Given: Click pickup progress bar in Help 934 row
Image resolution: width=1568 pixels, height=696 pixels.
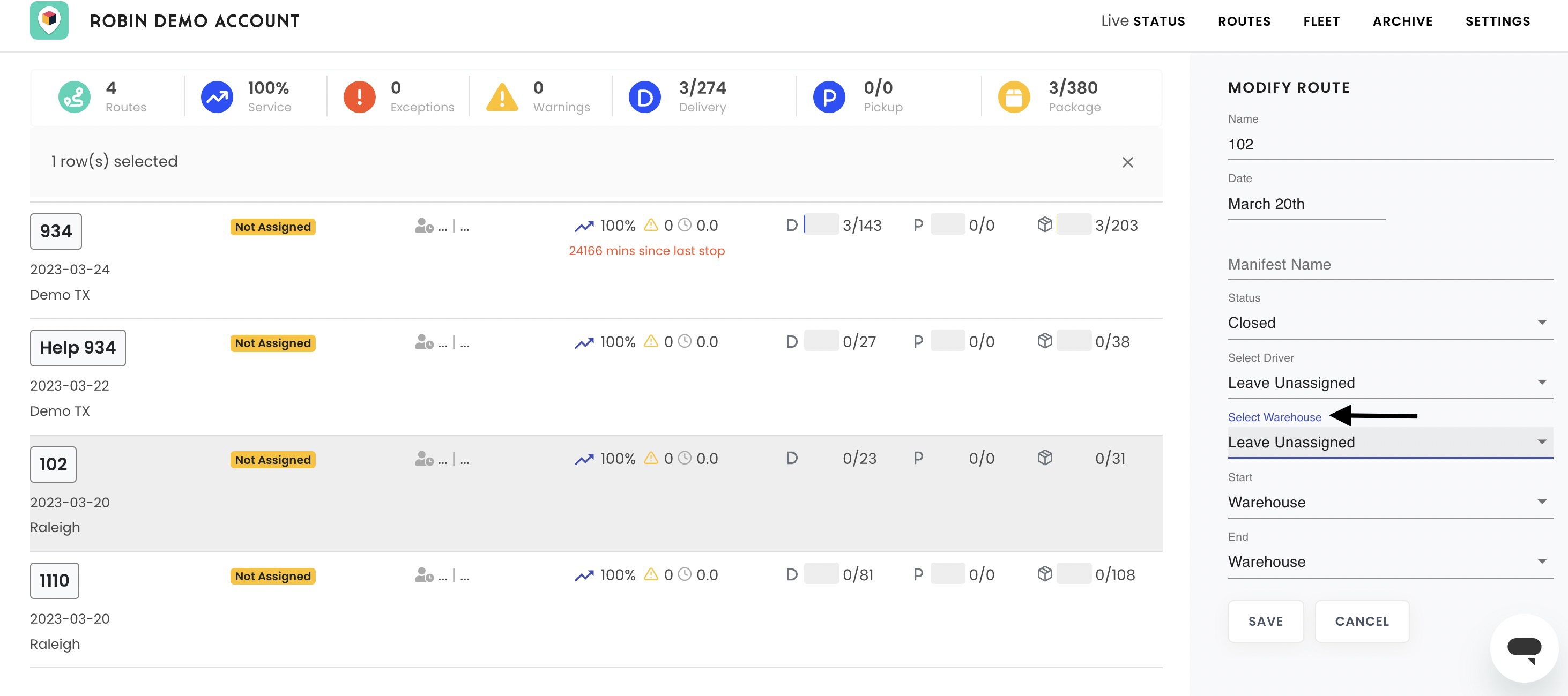Looking at the screenshot, I should tap(947, 341).
